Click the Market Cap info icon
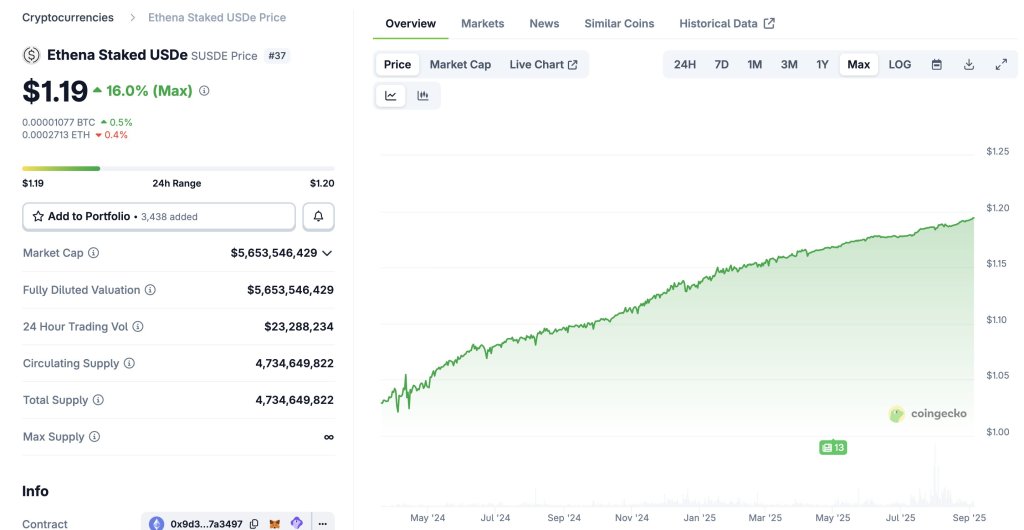1024x530 pixels. (x=94, y=253)
